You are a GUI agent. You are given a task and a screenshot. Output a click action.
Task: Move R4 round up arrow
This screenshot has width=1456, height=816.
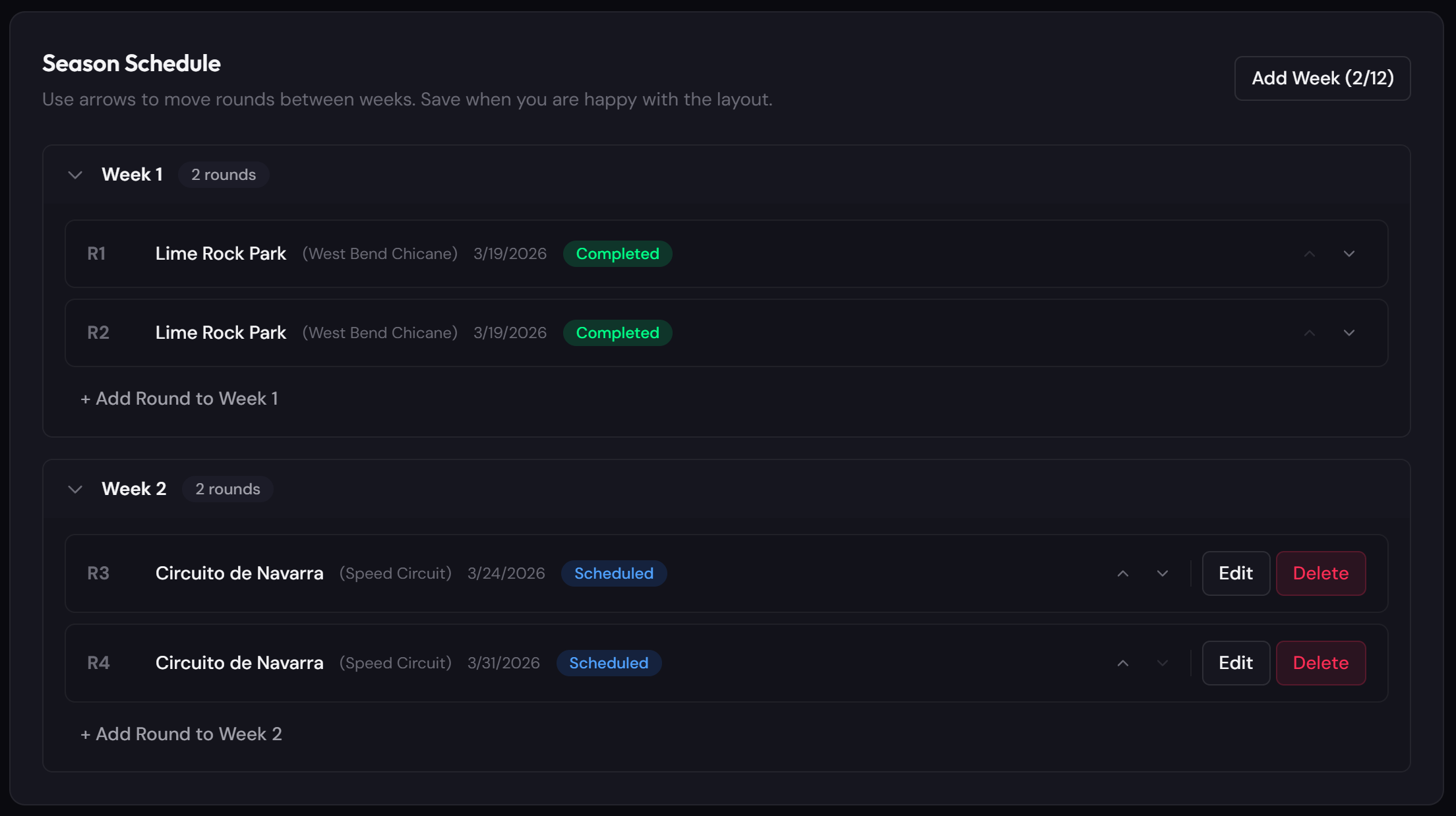click(1123, 663)
